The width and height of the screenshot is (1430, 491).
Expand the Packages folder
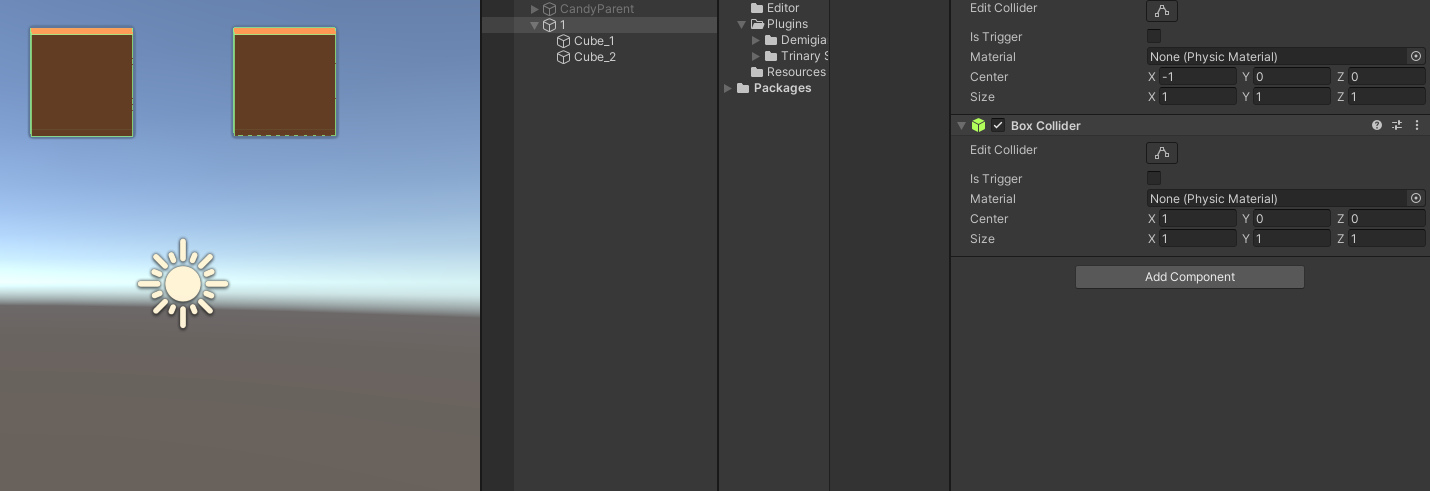(728, 88)
